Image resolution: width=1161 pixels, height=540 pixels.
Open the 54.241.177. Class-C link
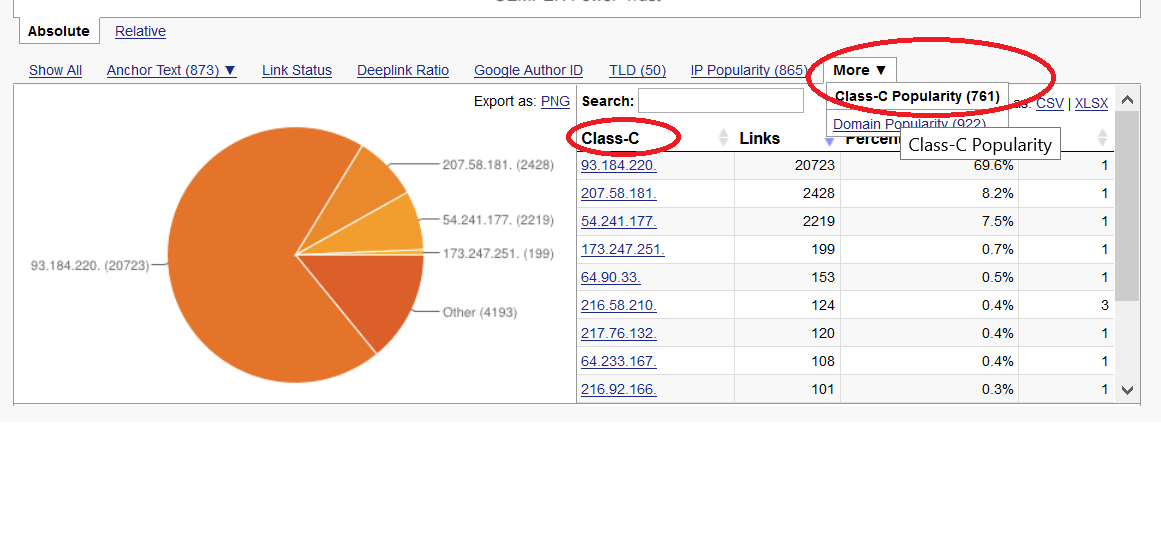pos(618,221)
